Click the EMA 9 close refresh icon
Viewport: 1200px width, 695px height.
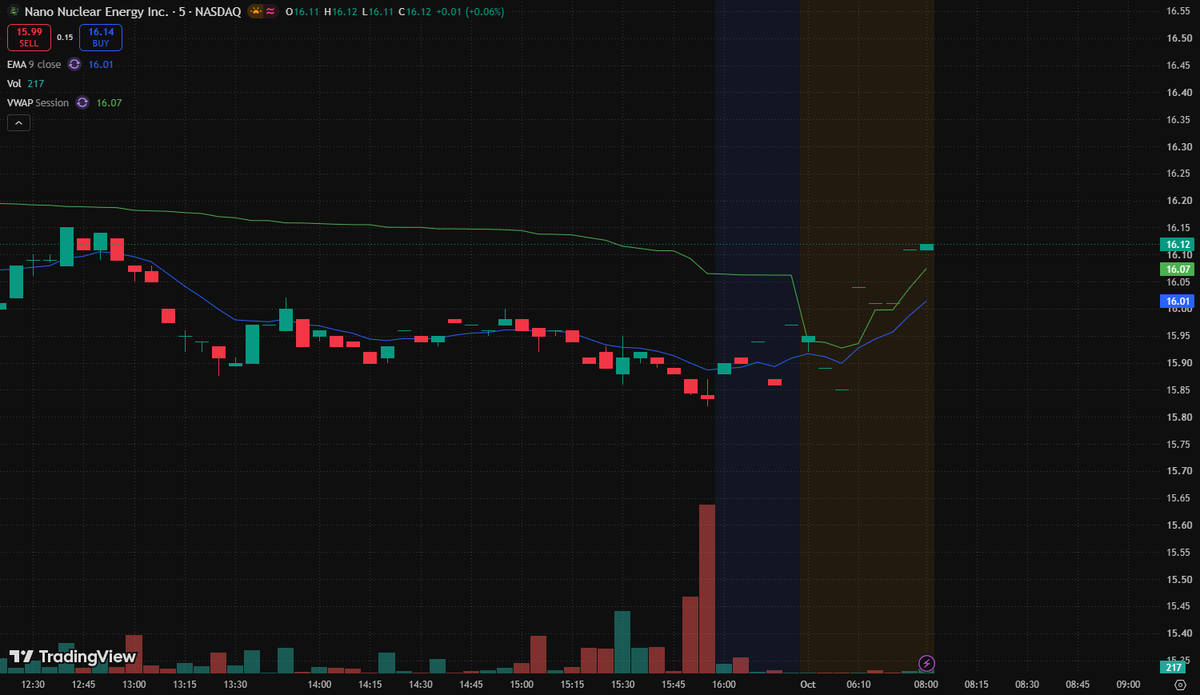tap(75, 64)
